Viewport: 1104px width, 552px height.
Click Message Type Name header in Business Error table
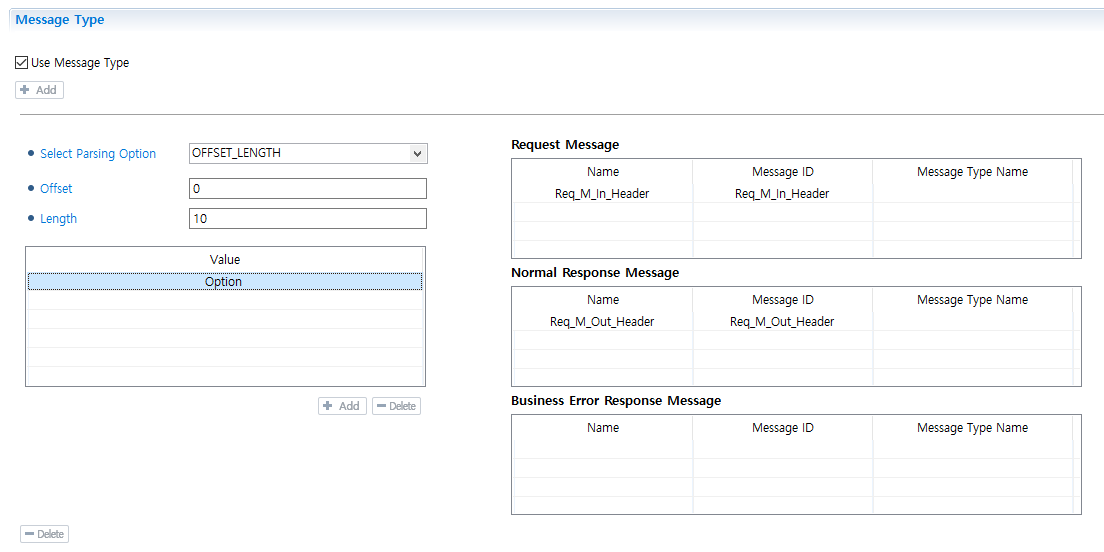972,428
